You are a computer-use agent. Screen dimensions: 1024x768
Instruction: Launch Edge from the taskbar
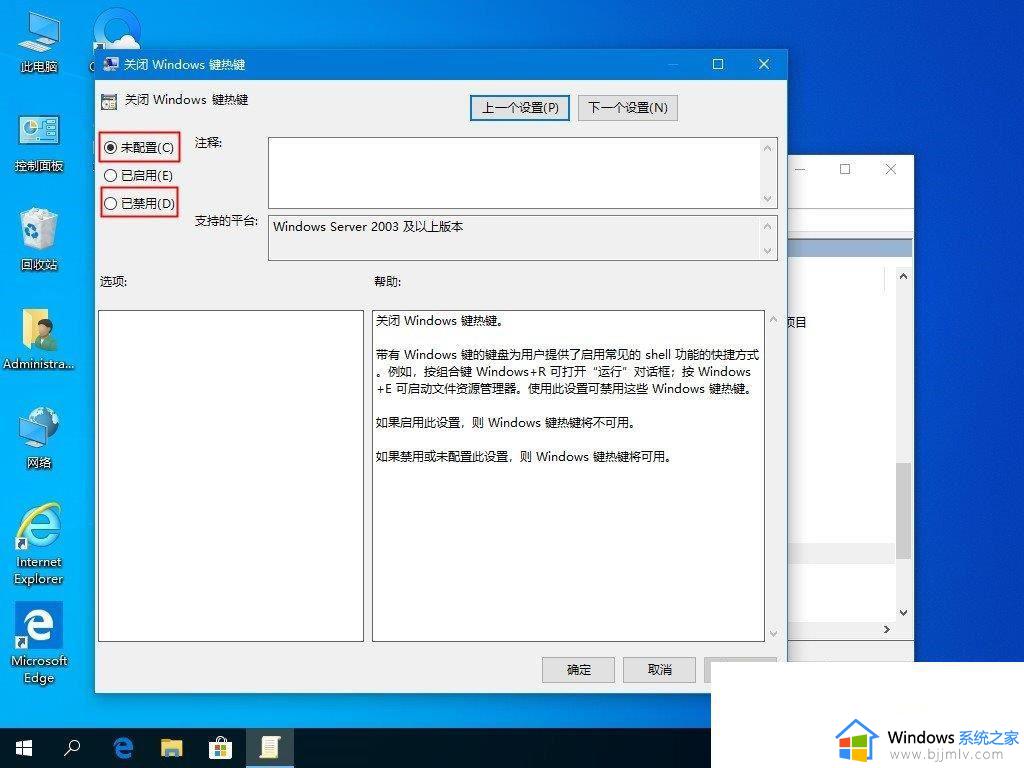[x=123, y=748]
